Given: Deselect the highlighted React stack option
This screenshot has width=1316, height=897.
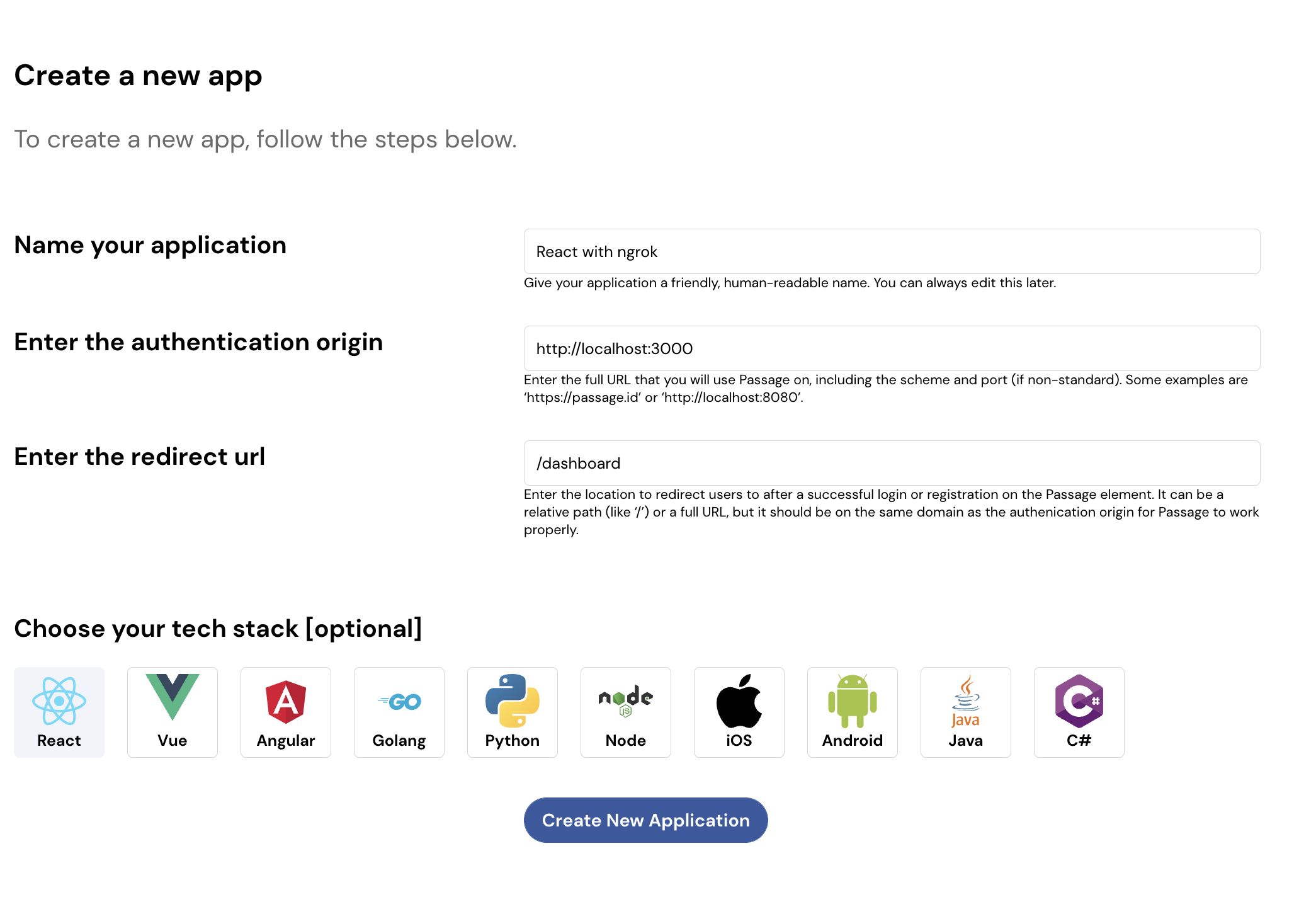Looking at the screenshot, I should tap(59, 712).
